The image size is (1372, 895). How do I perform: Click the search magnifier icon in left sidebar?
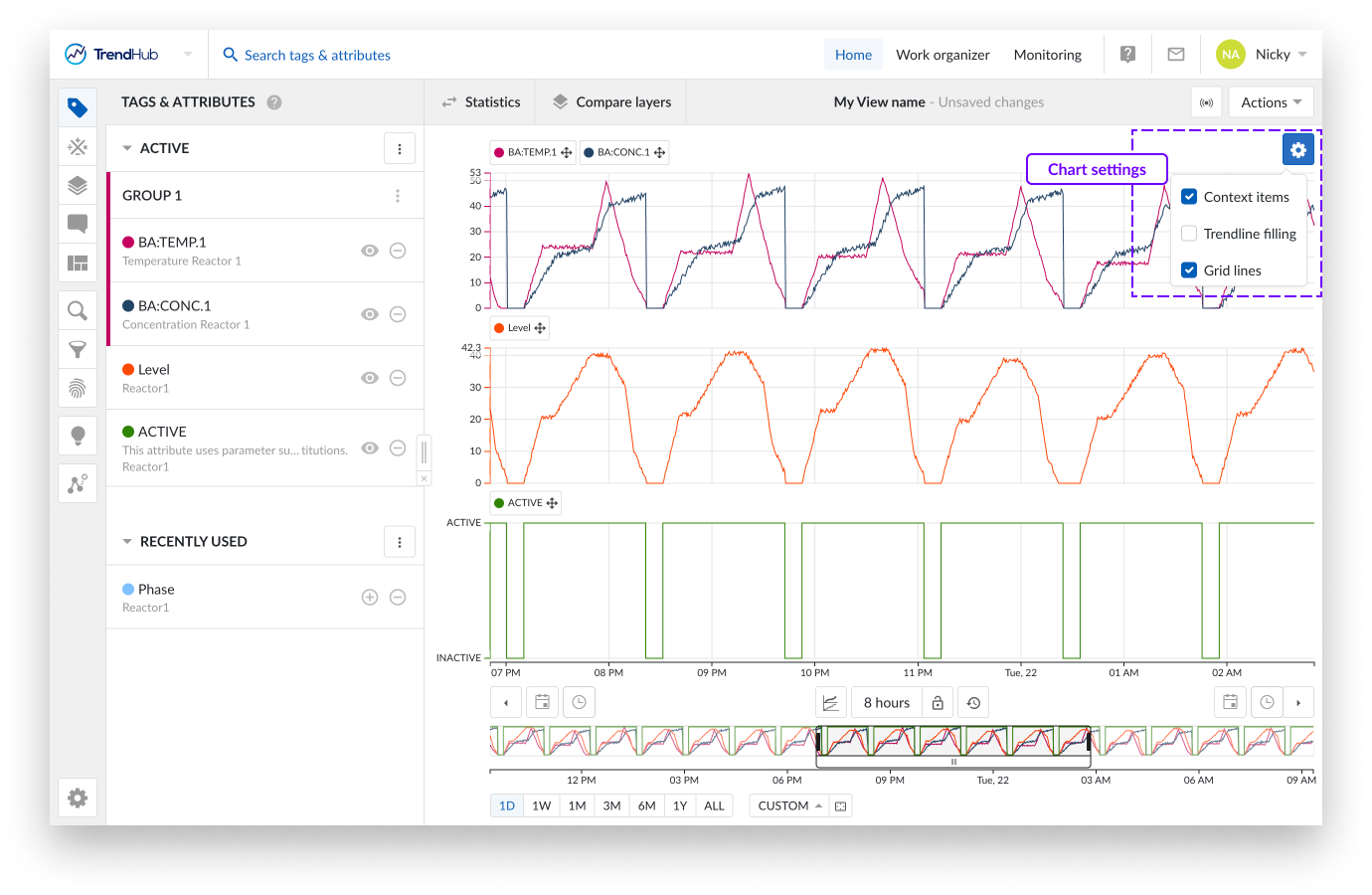tap(78, 311)
